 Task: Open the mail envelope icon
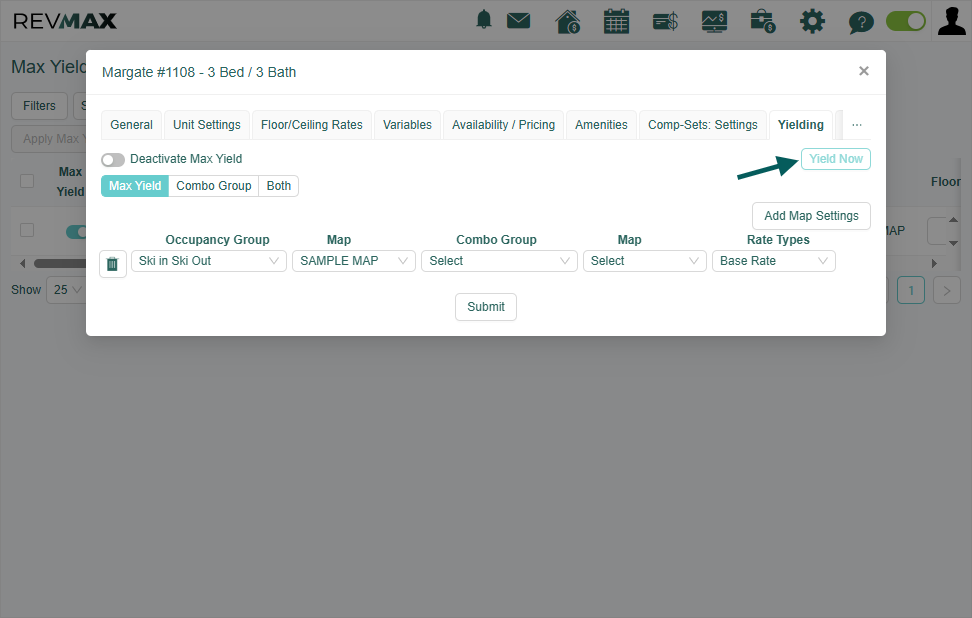coord(518,21)
